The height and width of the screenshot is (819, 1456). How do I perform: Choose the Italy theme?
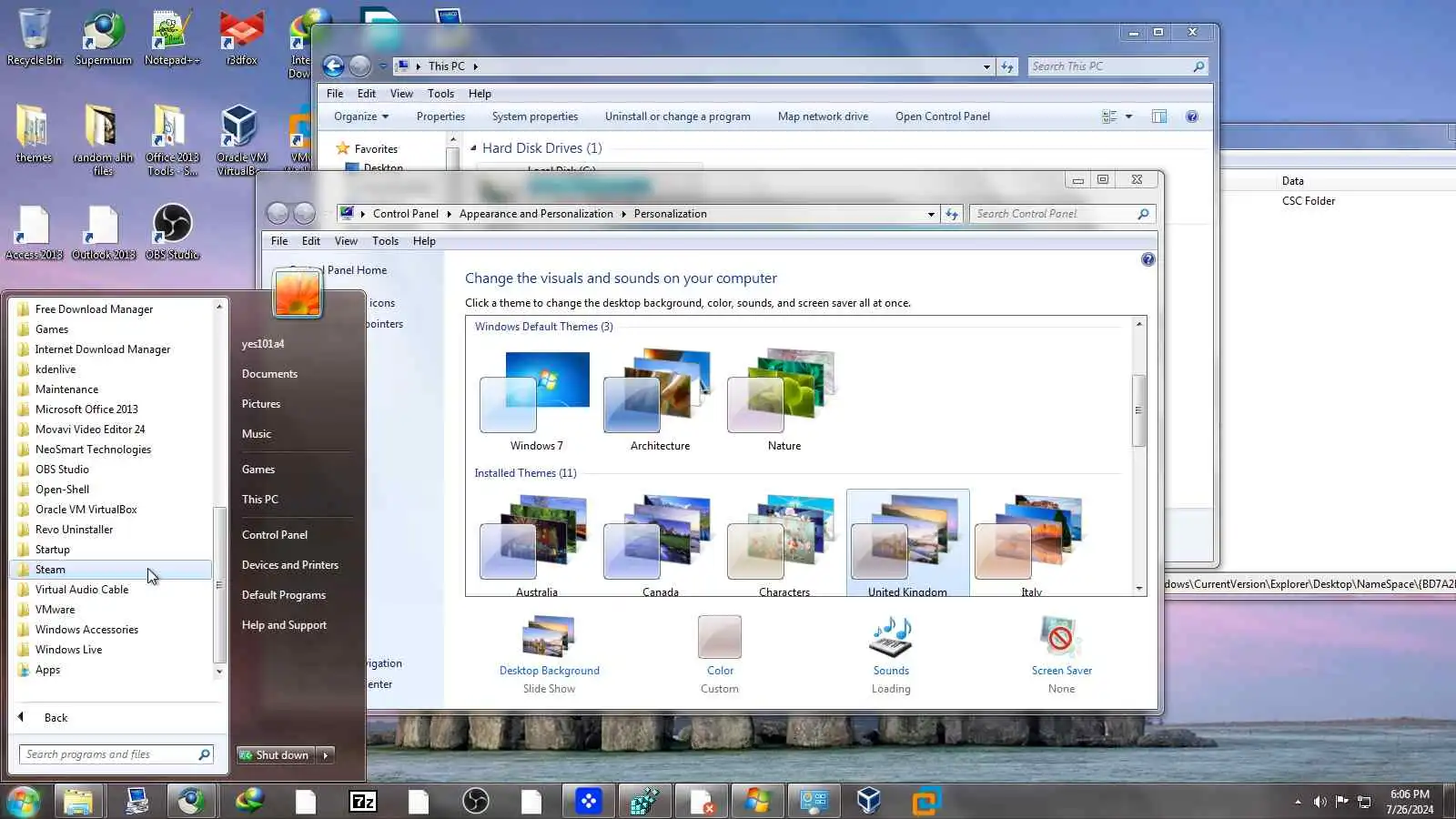coord(1031,544)
